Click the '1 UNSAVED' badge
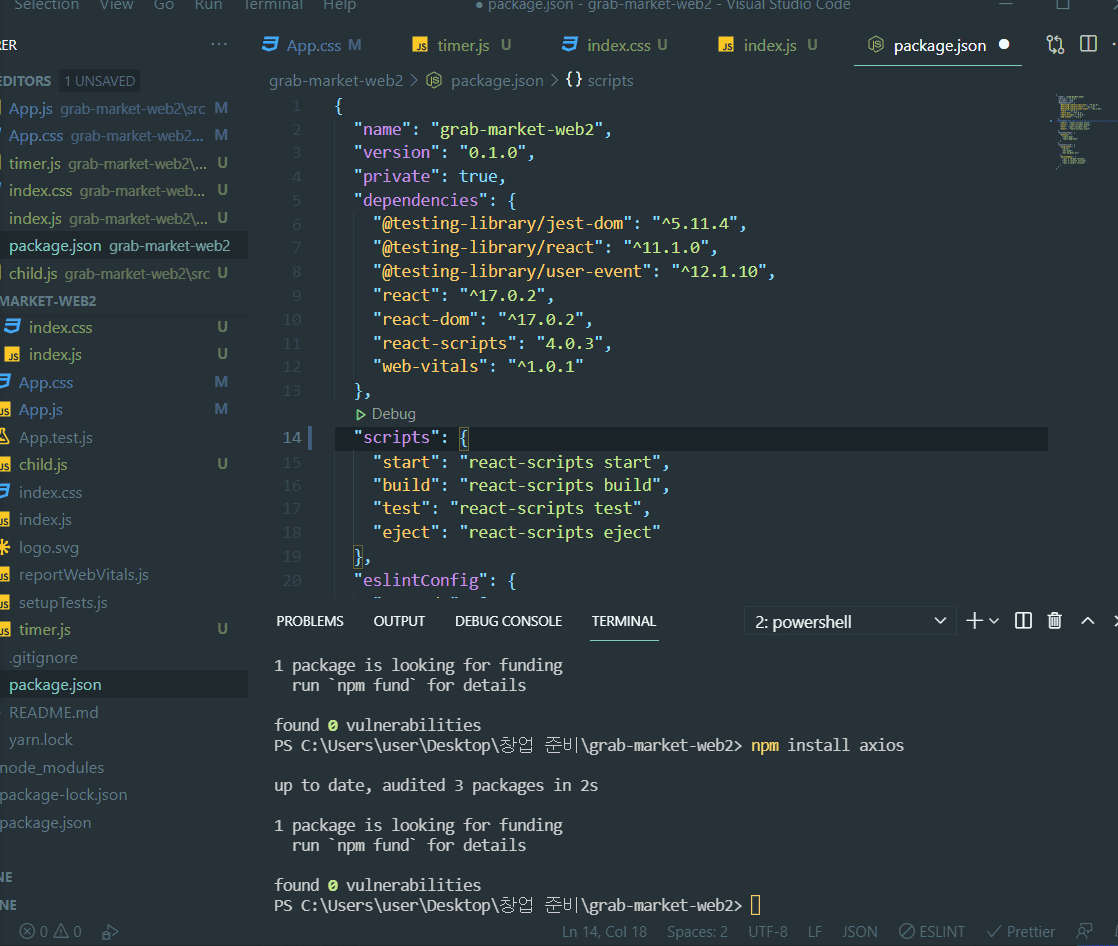This screenshot has height=946, width=1118. click(99, 81)
